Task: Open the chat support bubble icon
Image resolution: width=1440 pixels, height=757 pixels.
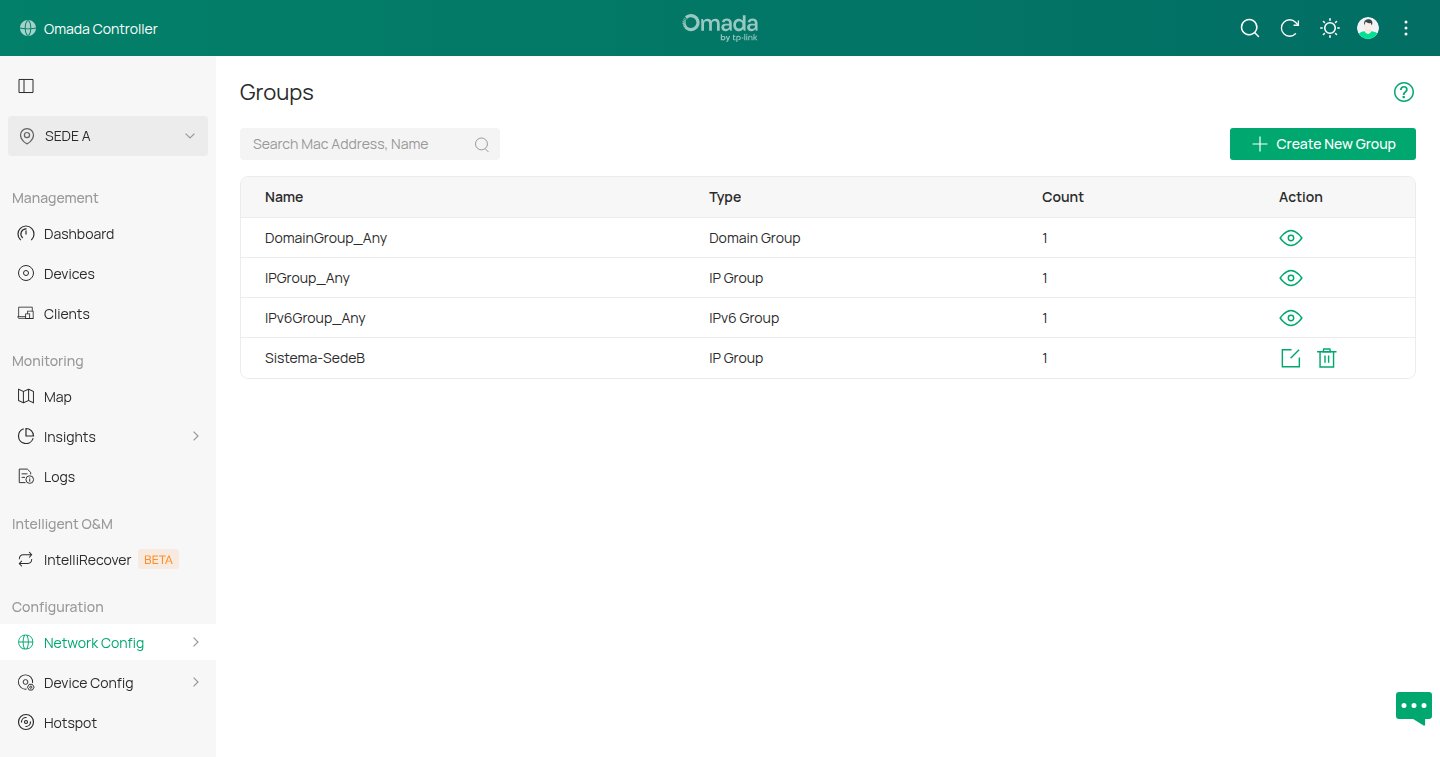Action: point(1414,707)
